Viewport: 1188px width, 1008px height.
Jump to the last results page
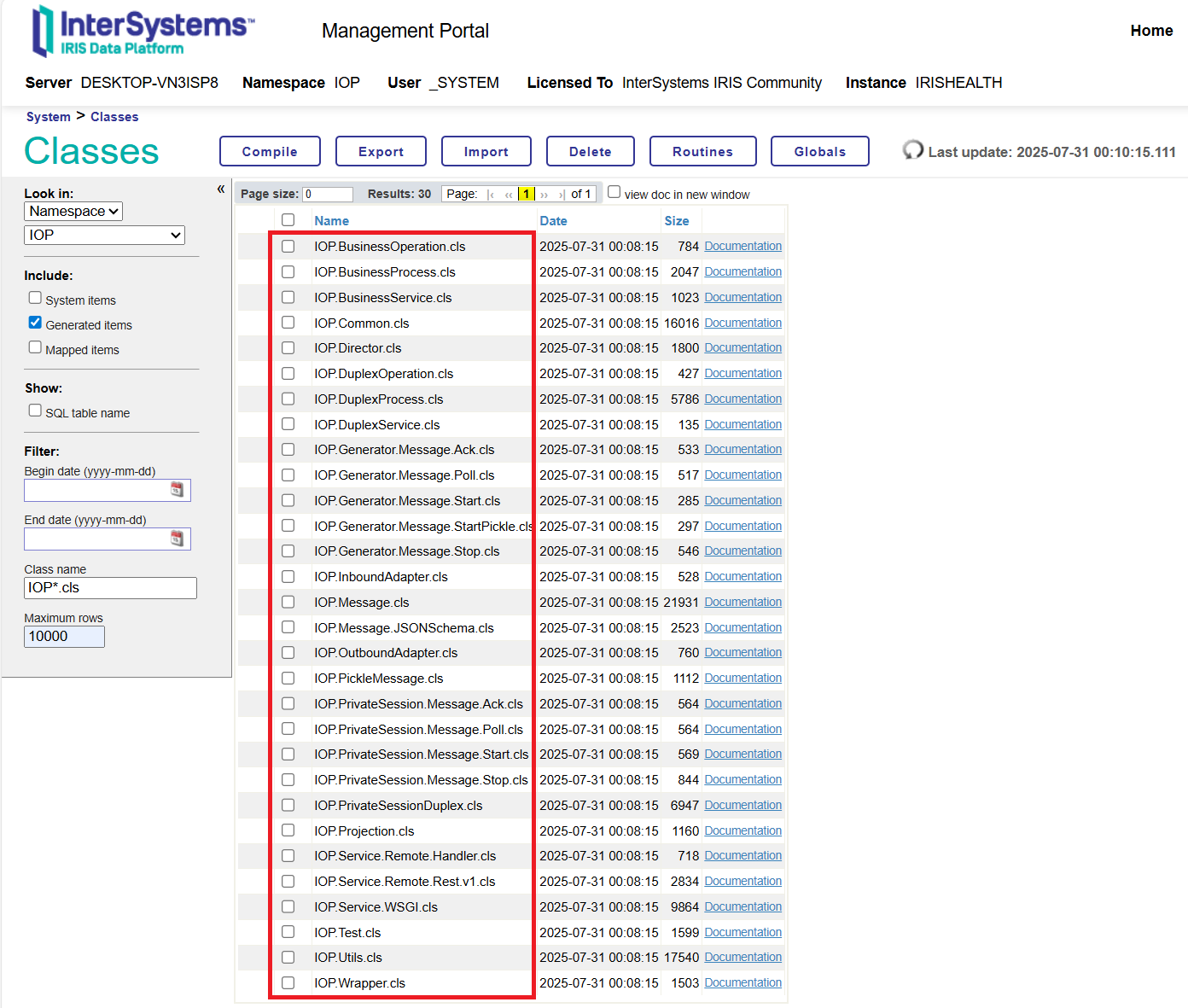(561, 195)
